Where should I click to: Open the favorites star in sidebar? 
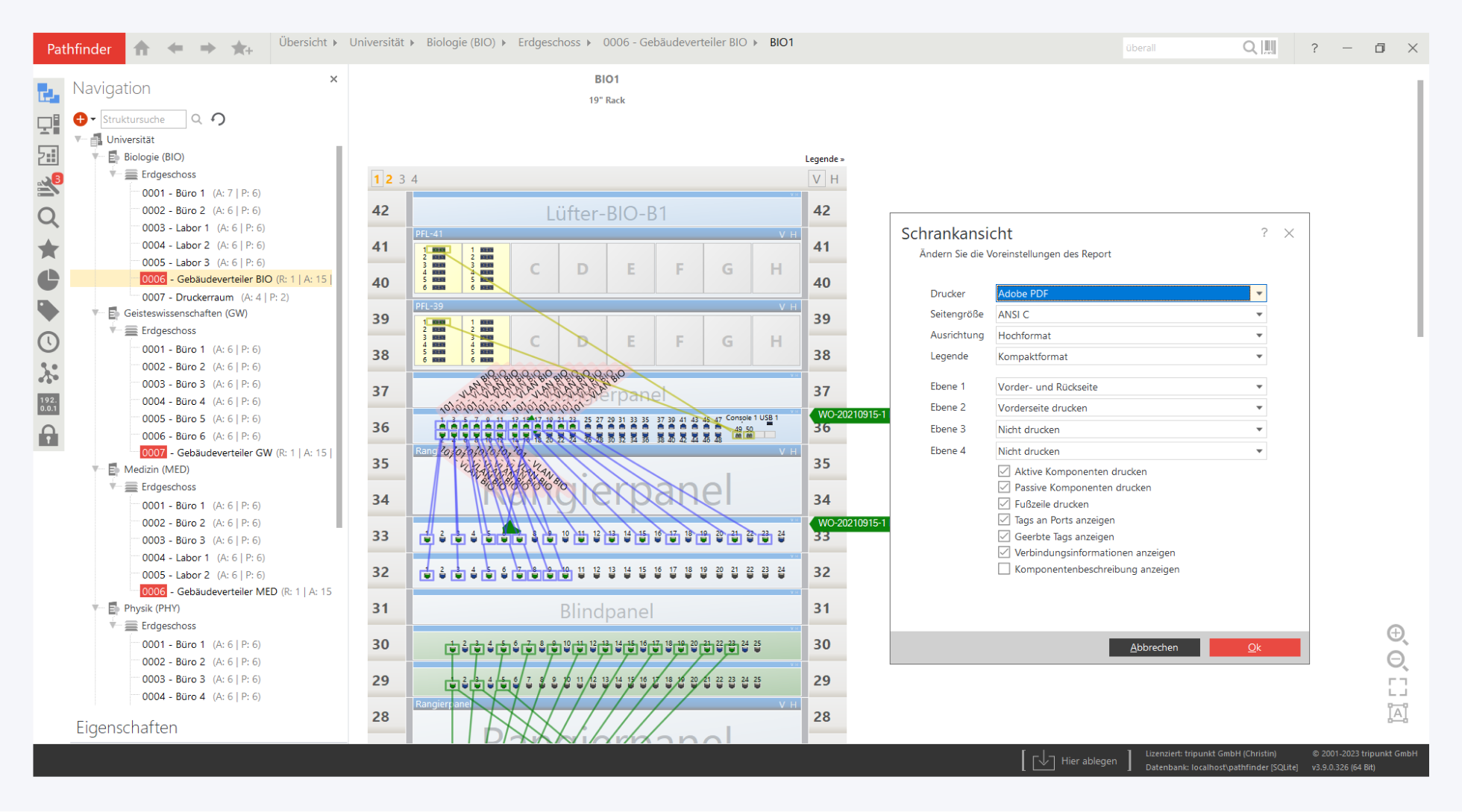[x=48, y=249]
